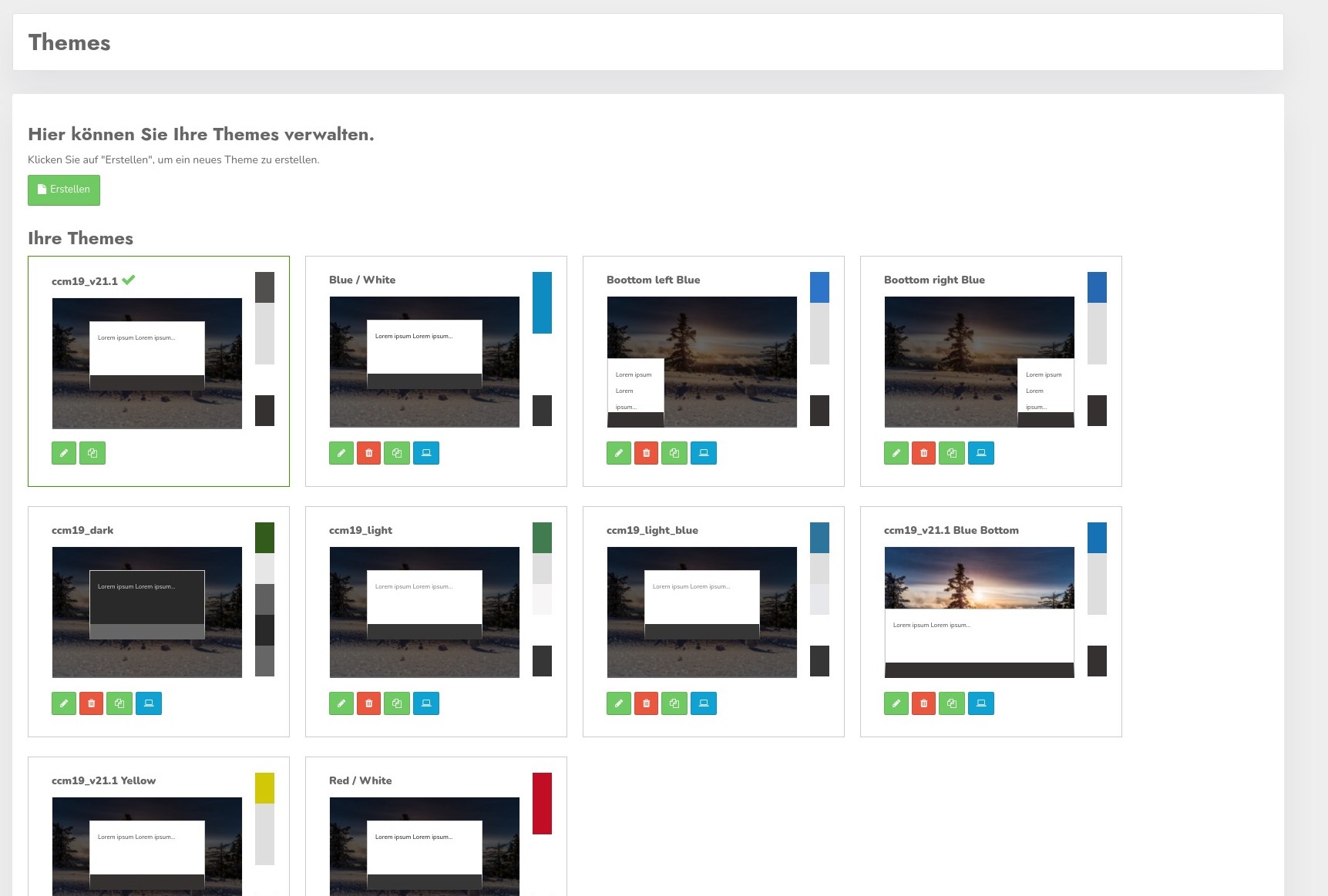
Task: Edit the ccm19_dark theme with pencil icon
Action: click(x=64, y=703)
